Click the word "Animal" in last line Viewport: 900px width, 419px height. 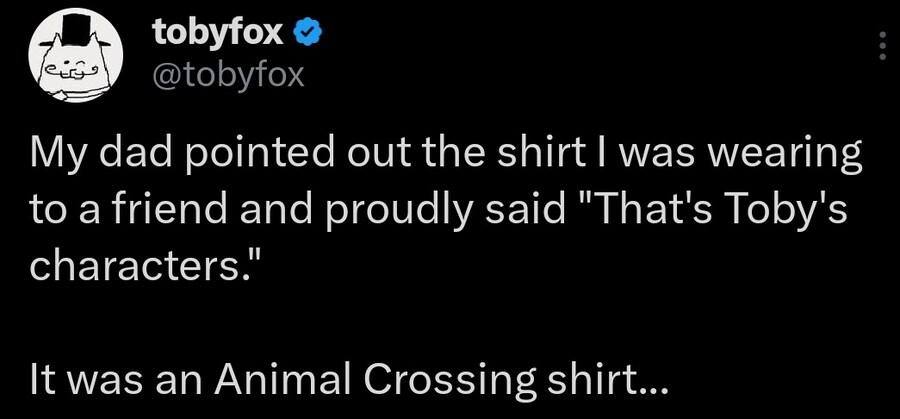[284, 378]
